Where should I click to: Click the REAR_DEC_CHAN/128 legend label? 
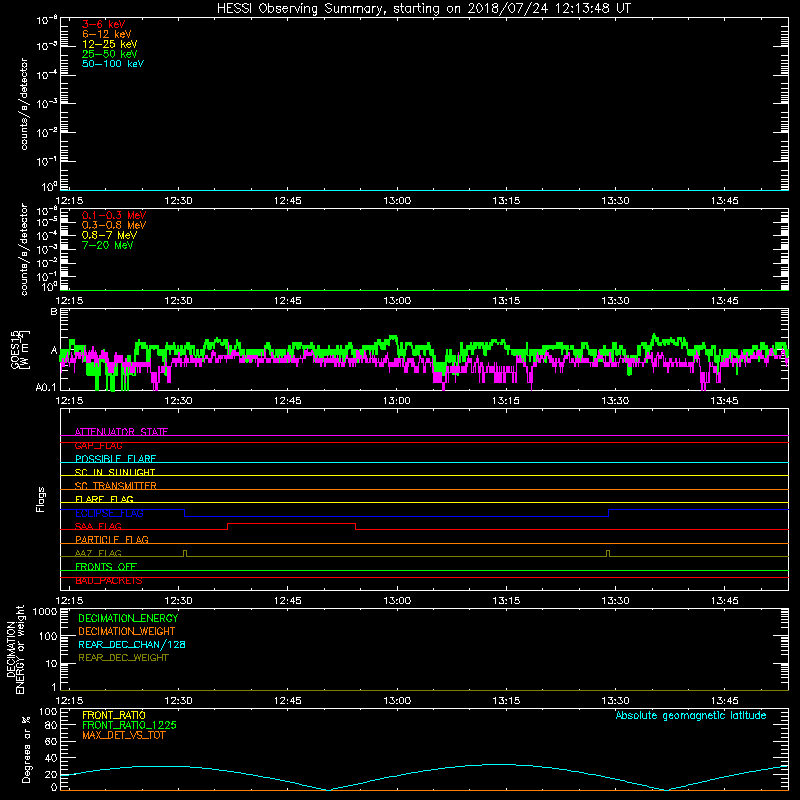click(132, 644)
